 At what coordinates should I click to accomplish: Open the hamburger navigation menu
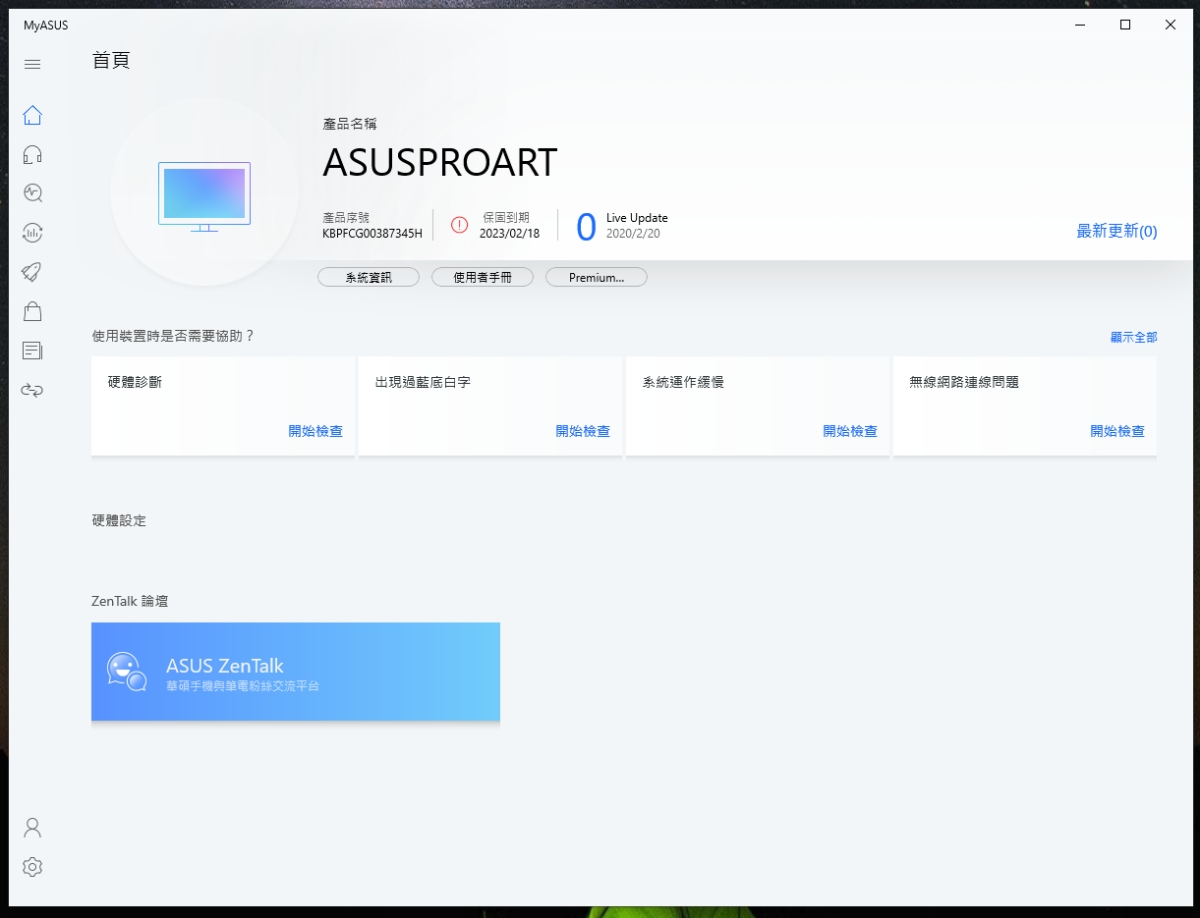32,64
